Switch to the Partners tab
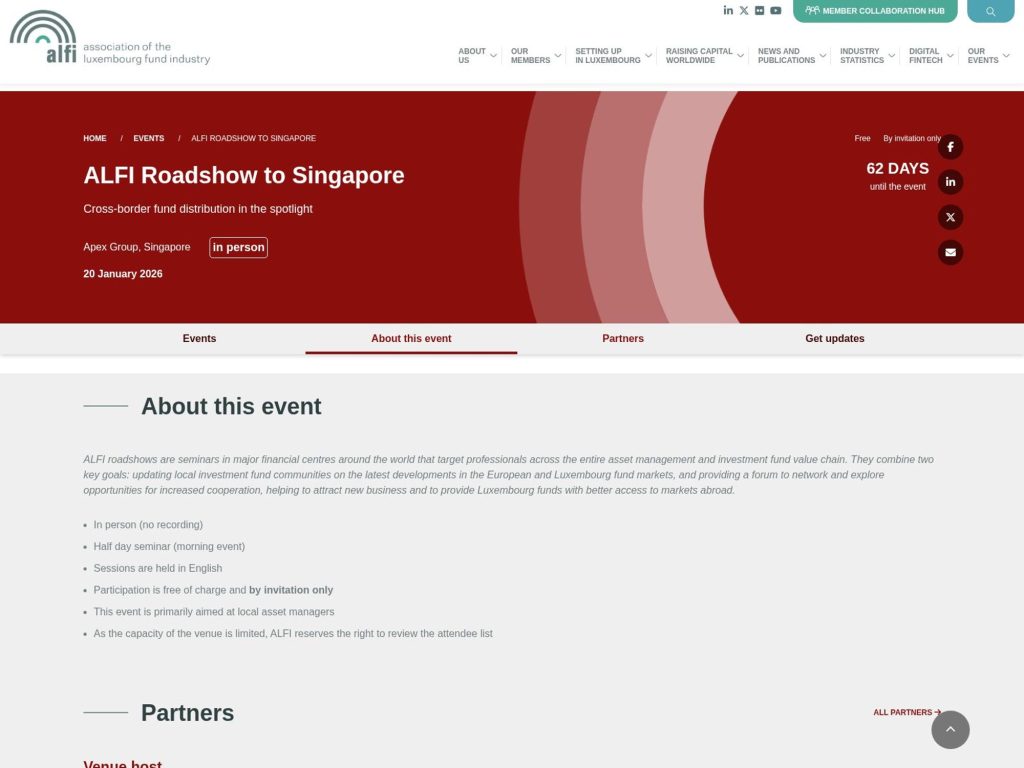This screenshot has width=1024, height=768. (x=622, y=338)
